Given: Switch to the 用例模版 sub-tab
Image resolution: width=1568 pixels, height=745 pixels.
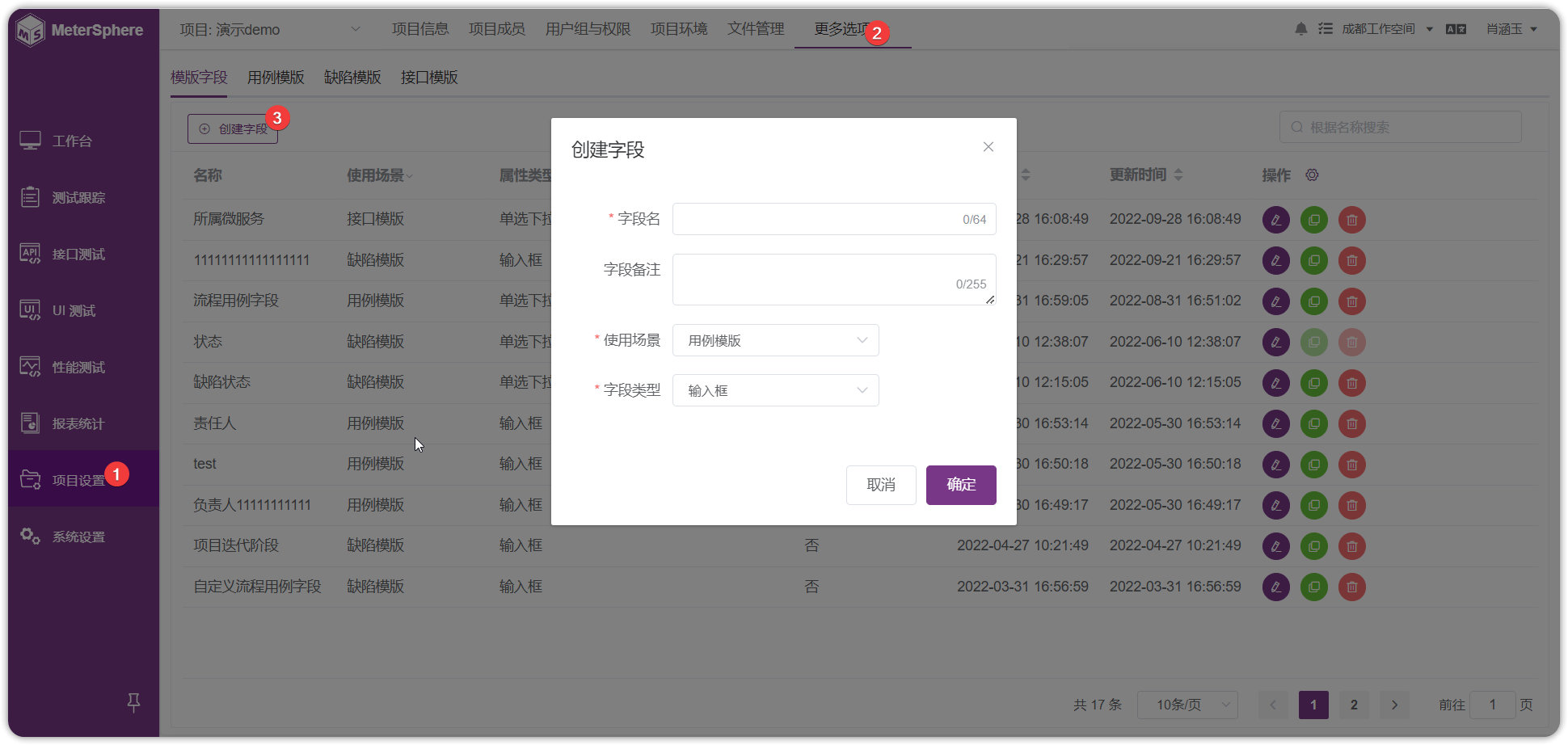Looking at the screenshot, I should 276,78.
